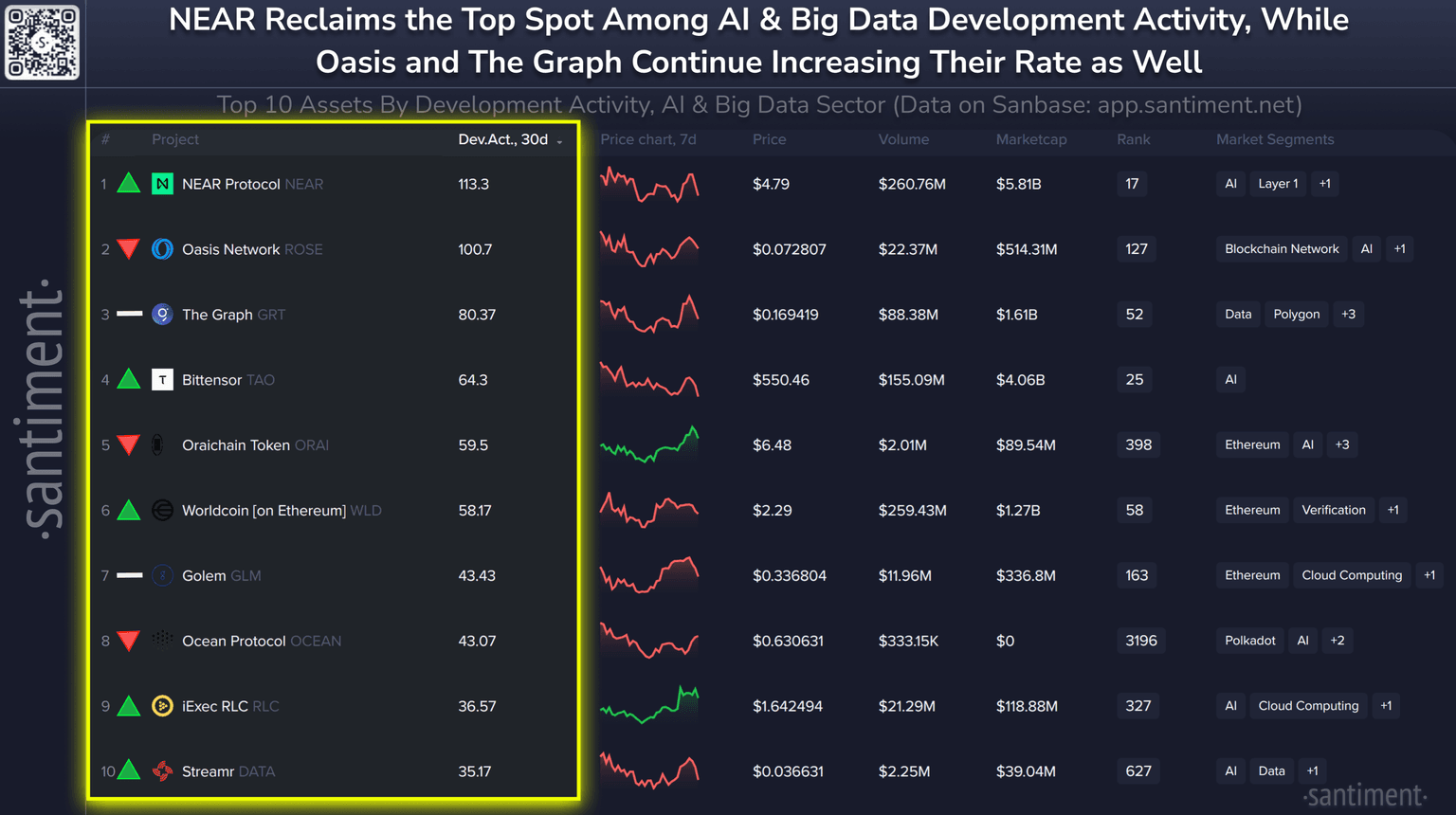The width and height of the screenshot is (1456, 815).
Task: Click the Oasis Network ROSE logo icon
Action: pyautogui.click(x=162, y=249)
